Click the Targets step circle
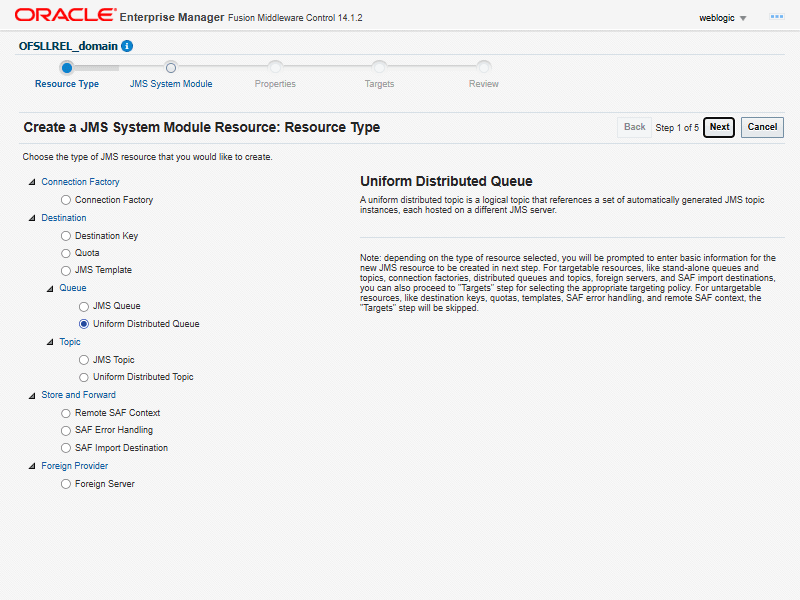This screenshot has height=600, width=800. click(x=379, y=67)
